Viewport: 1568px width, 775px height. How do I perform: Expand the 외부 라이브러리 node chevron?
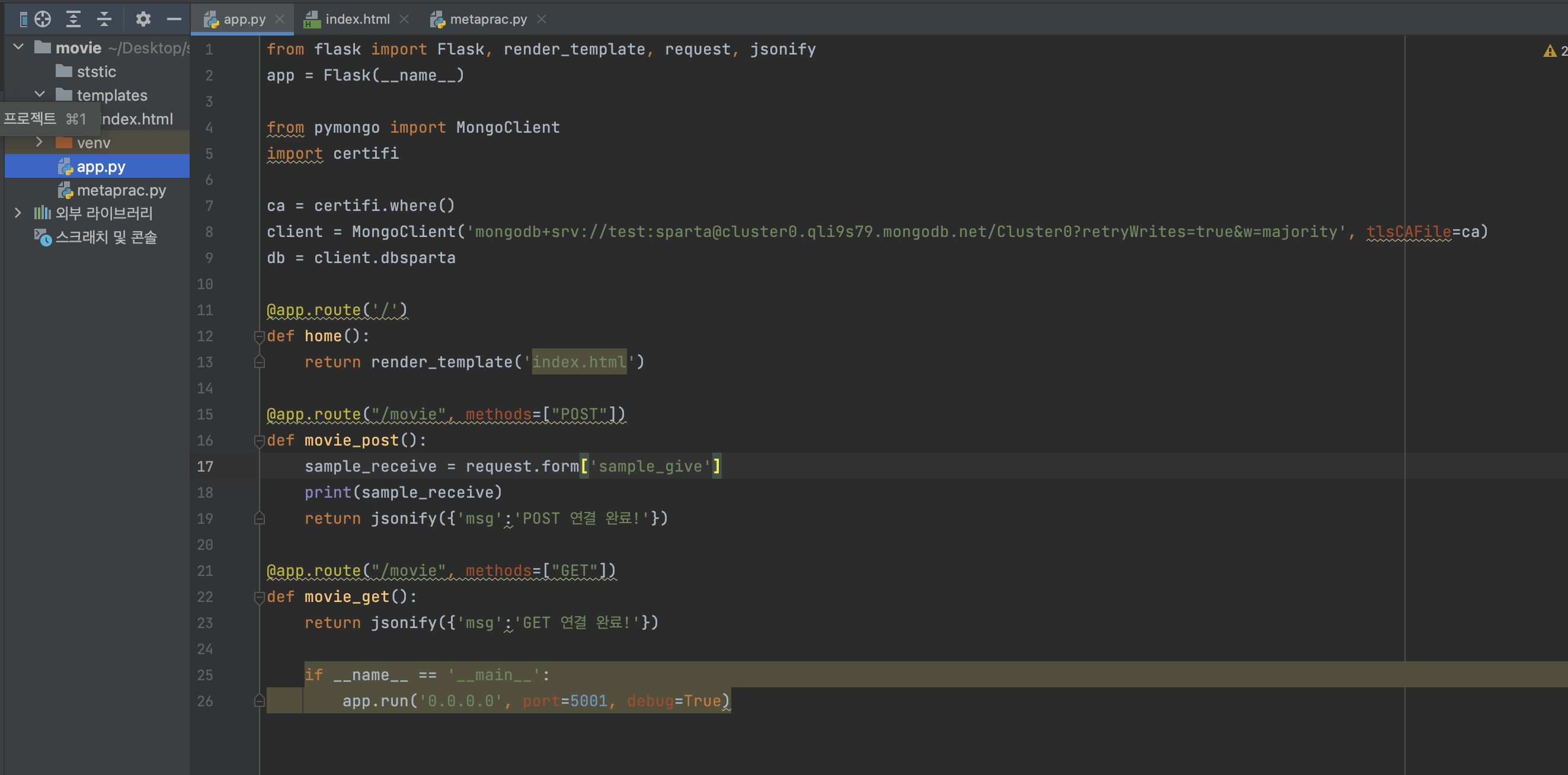[x=18, y=213]
